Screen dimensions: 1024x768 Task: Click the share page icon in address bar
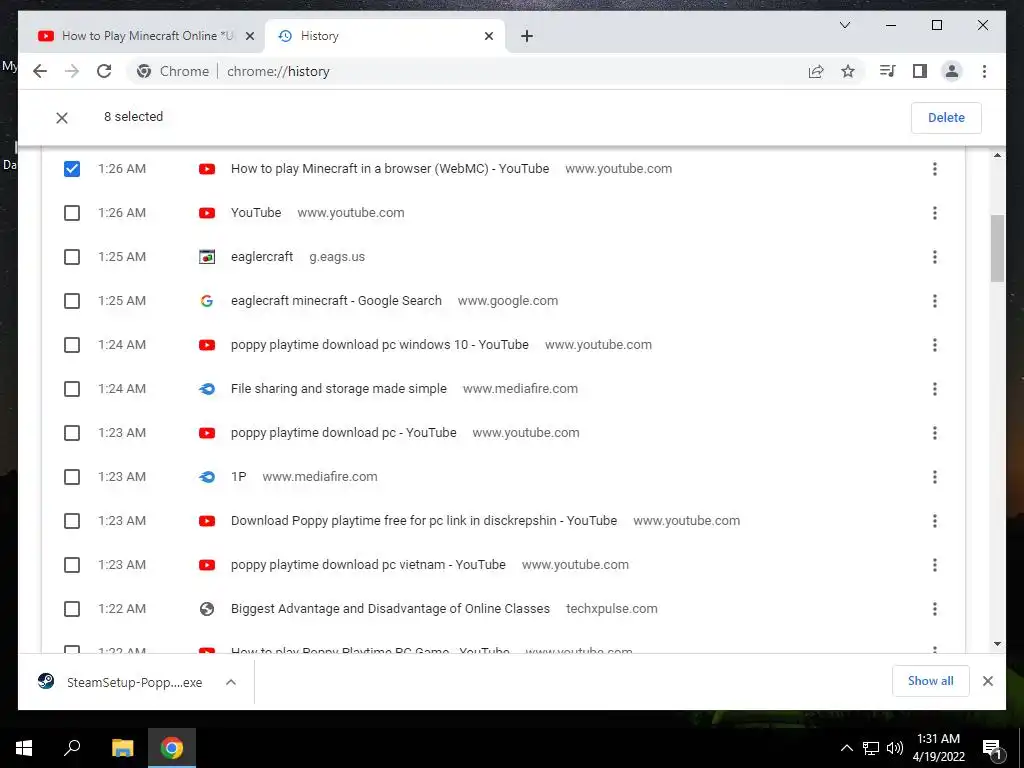[816, 71]
